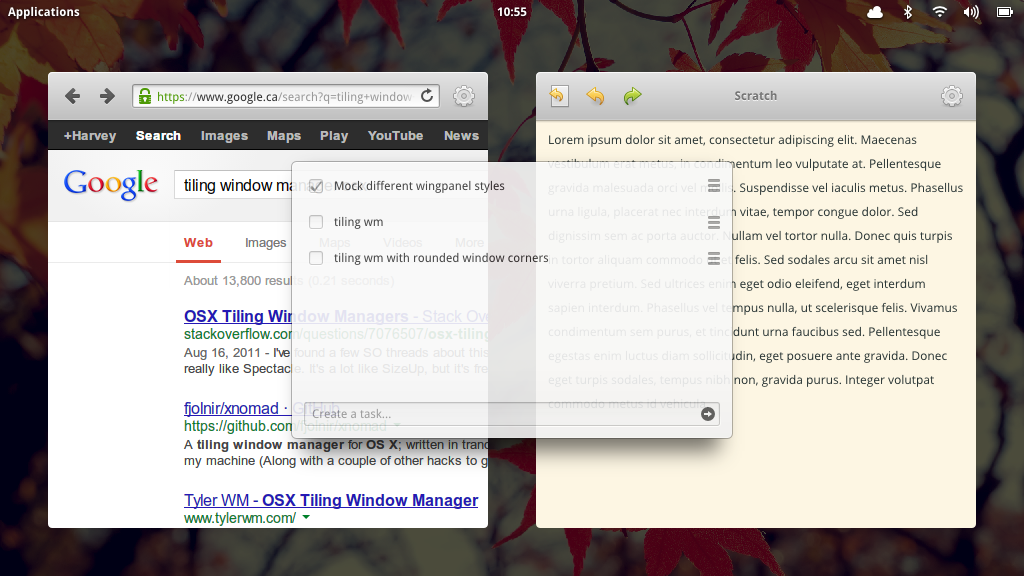1024x576 pixels.
Task: Click the handle beside 'tiling wm with rounded window corners'
Action: [x=714, y=259]
